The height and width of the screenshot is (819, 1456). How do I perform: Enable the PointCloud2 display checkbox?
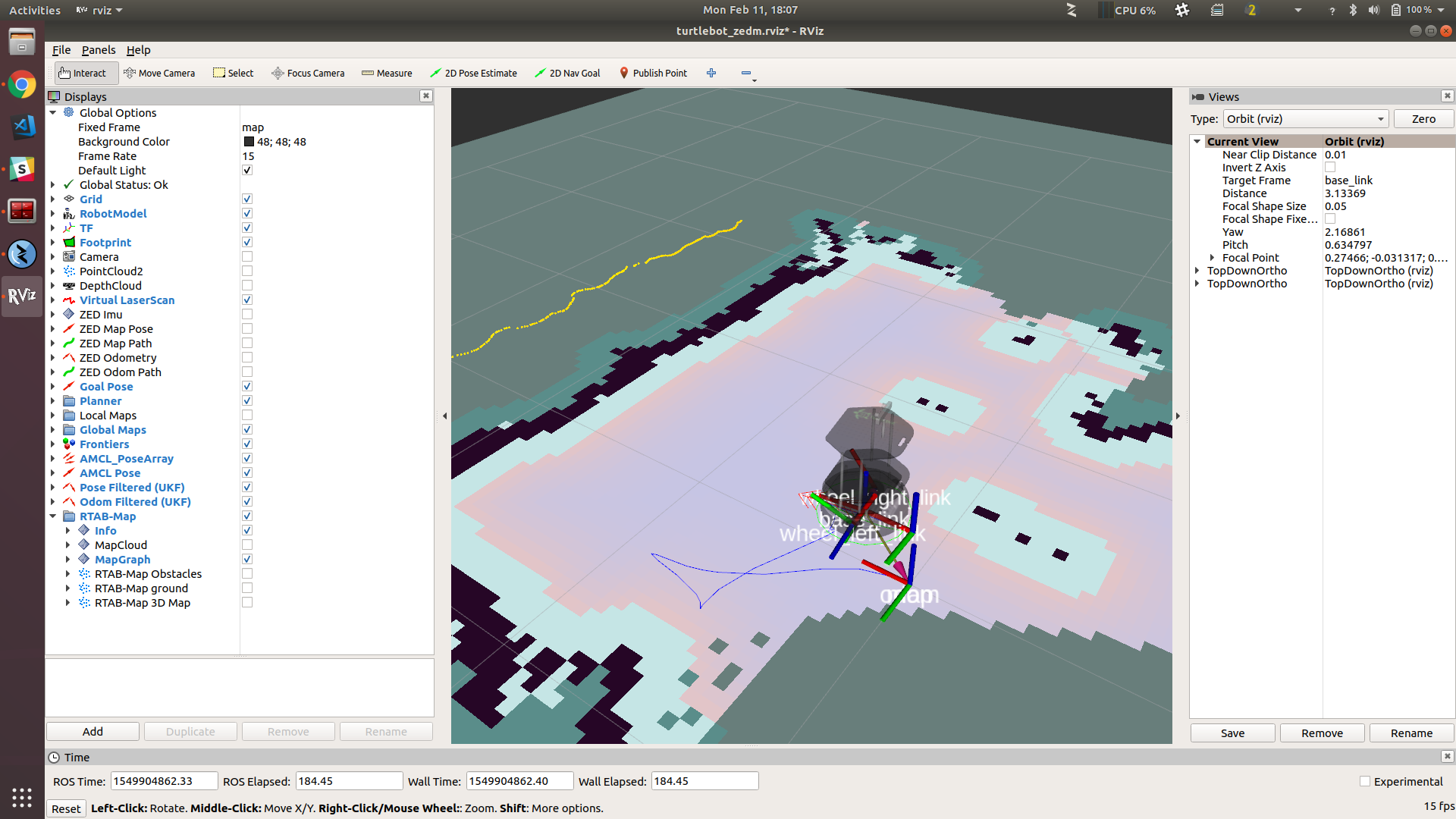coord(247,271)
